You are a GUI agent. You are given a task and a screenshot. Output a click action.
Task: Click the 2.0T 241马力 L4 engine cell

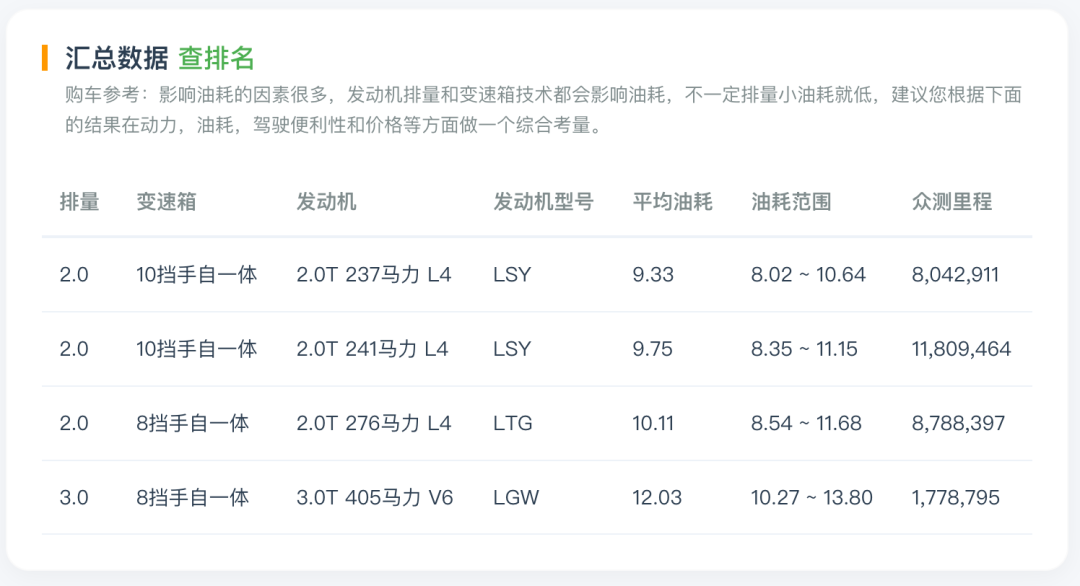[372, 349]
